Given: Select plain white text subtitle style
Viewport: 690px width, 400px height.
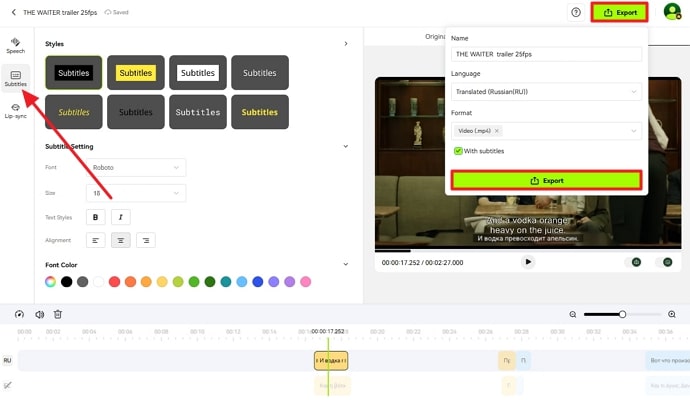Looking at the screenshot, I should [260, 73].
